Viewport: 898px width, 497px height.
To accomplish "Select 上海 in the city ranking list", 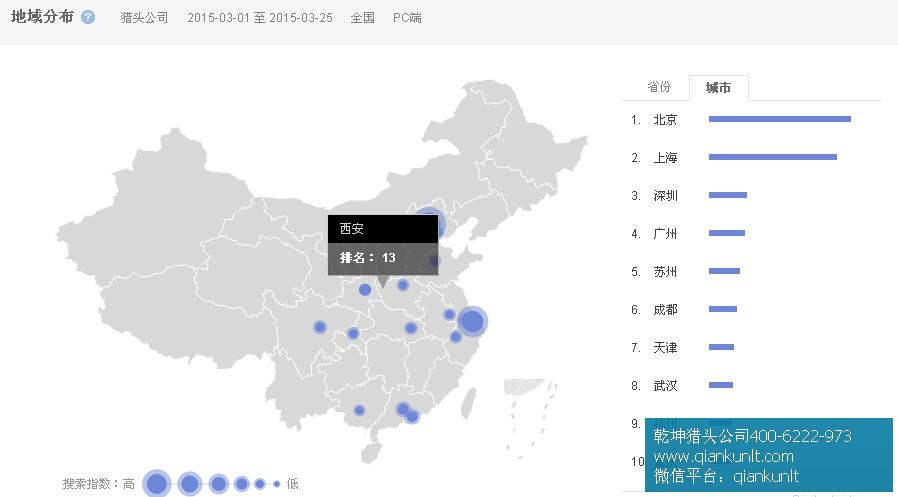I will point(665,158).
